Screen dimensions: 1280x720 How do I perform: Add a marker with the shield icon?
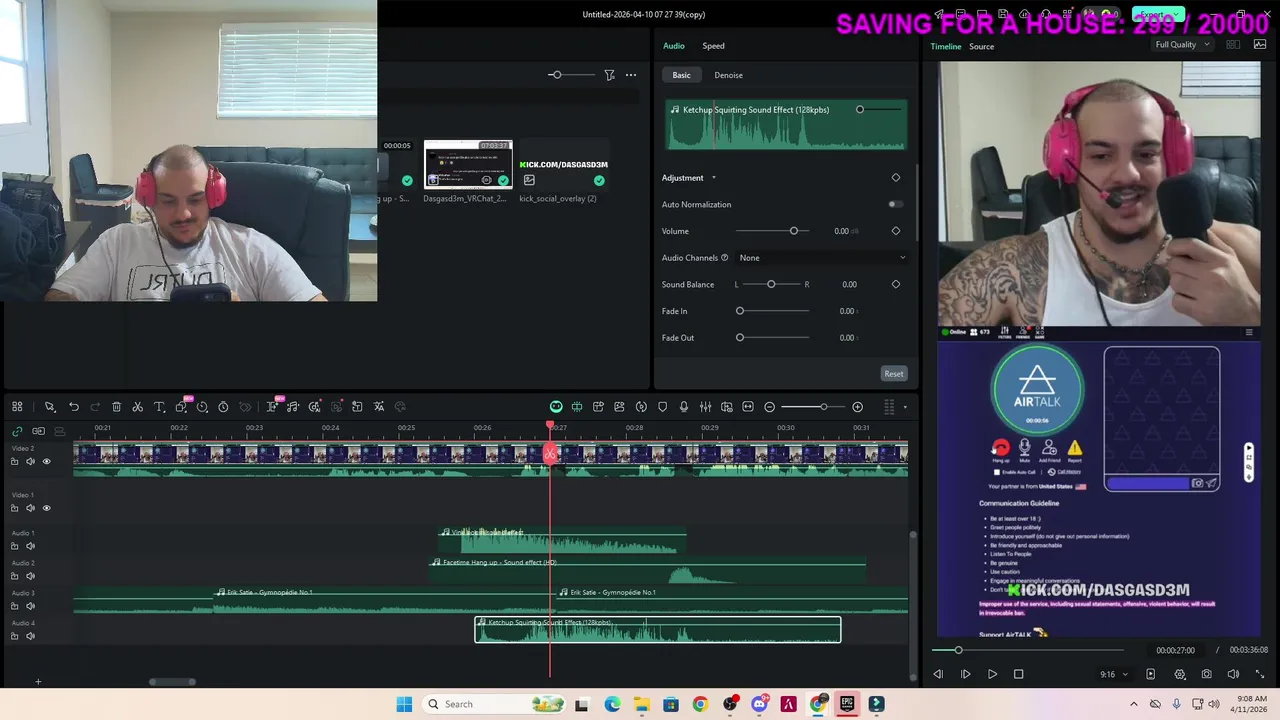coord(662,407)
